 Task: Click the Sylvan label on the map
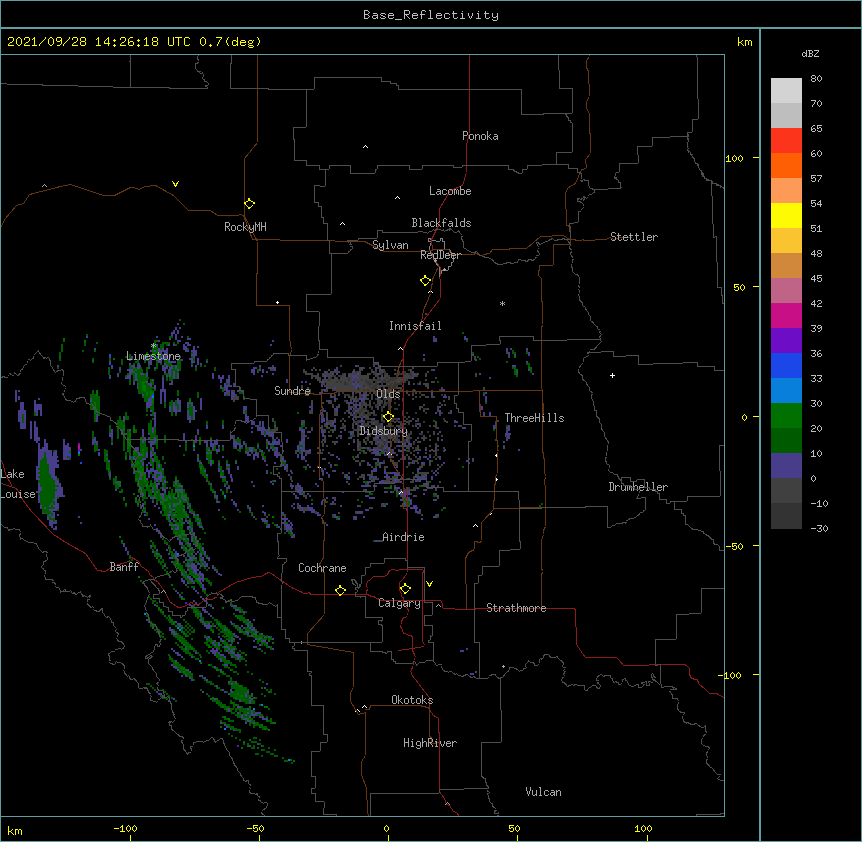click(x=390, y=245)
